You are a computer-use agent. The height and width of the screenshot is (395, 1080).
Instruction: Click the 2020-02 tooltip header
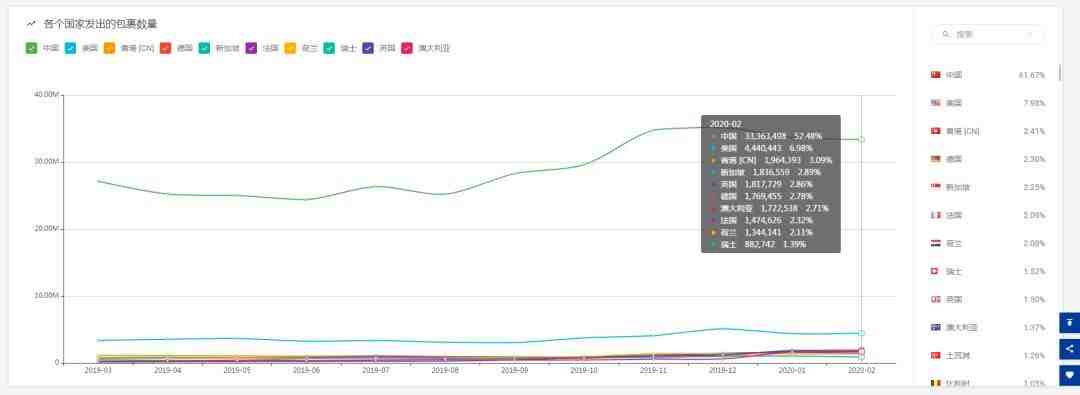click(726, 123)
